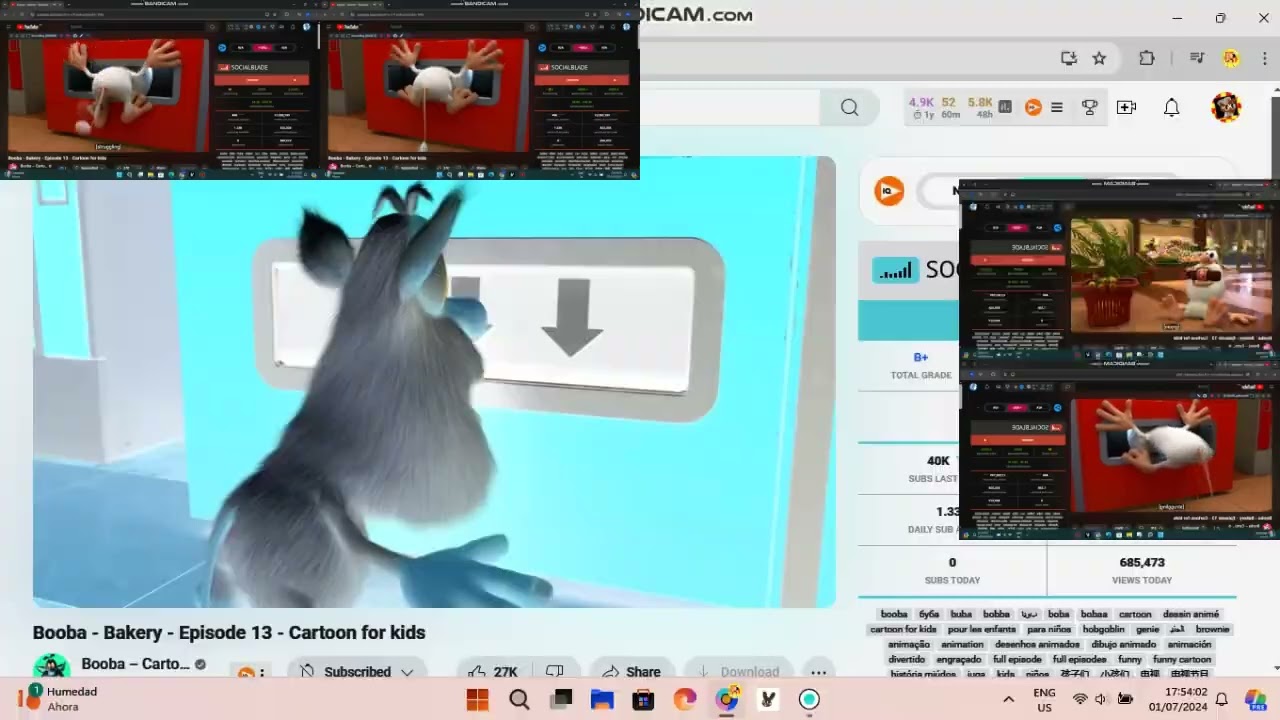Open the Chrome three-dot menu
This screenshot has width=1280, height=720.
1267,58
